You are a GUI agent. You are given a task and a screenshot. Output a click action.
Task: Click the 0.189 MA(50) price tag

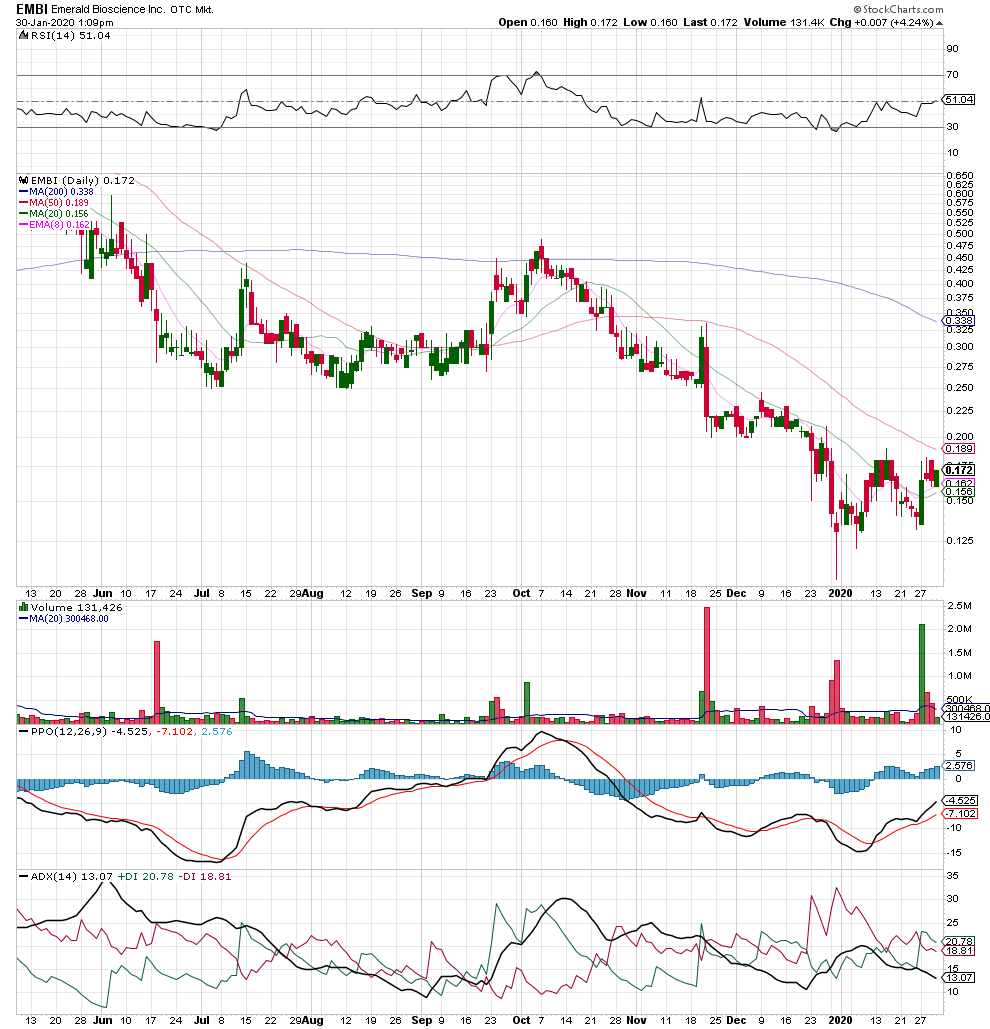[959, 449]
